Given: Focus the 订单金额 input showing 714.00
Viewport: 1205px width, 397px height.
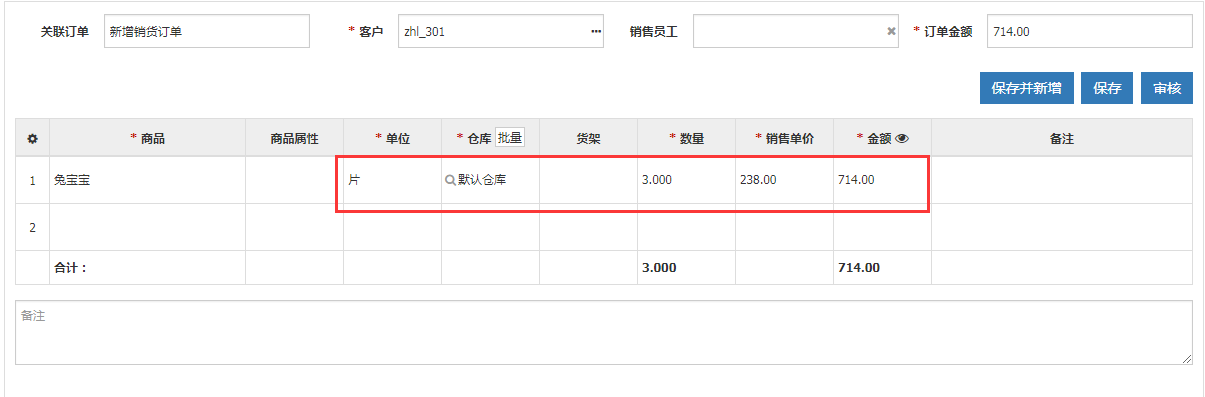Looking at the screenshot, I should (x=1090, y=31).
